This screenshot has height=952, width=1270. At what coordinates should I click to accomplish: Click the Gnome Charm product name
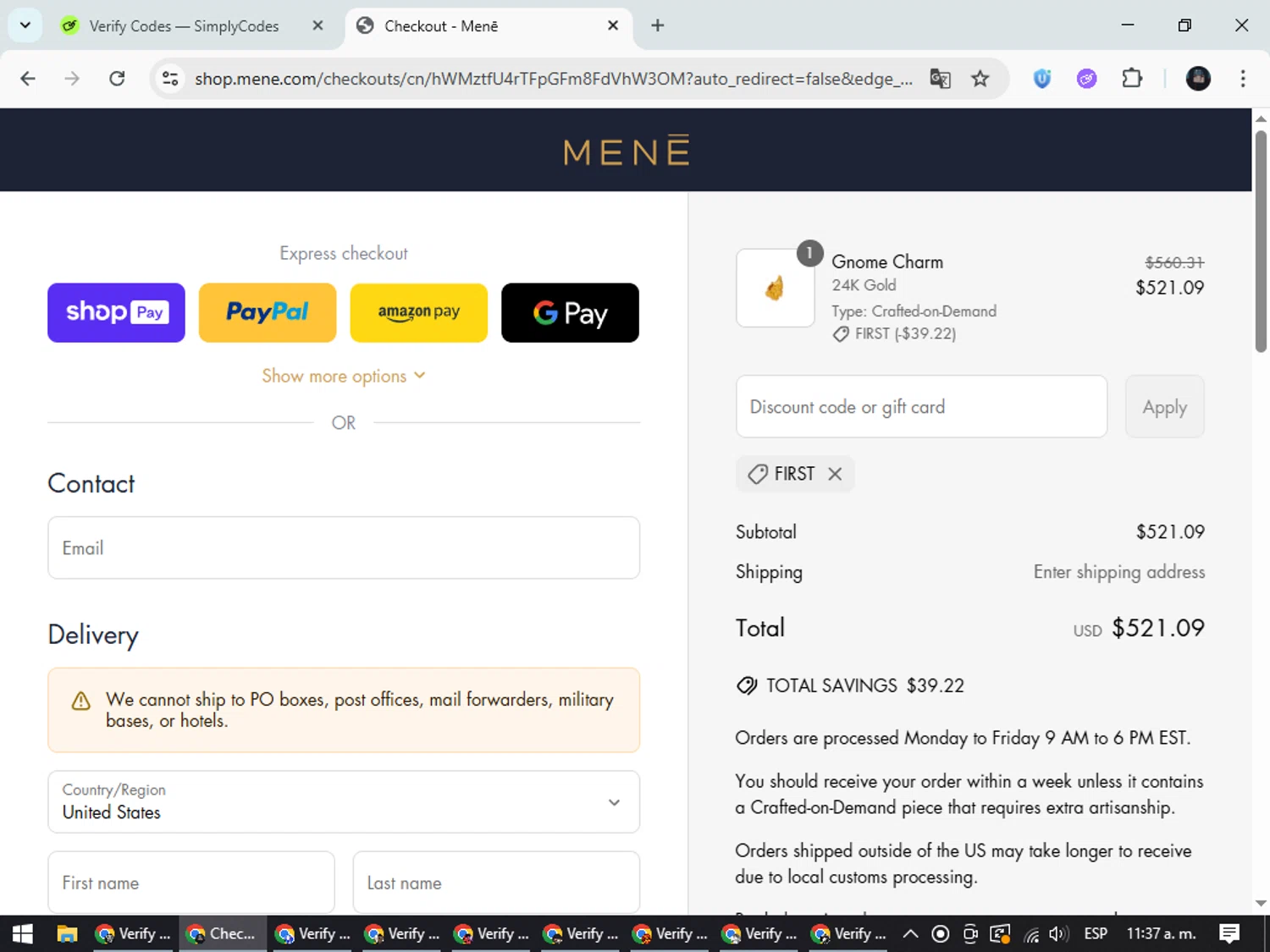887,261
